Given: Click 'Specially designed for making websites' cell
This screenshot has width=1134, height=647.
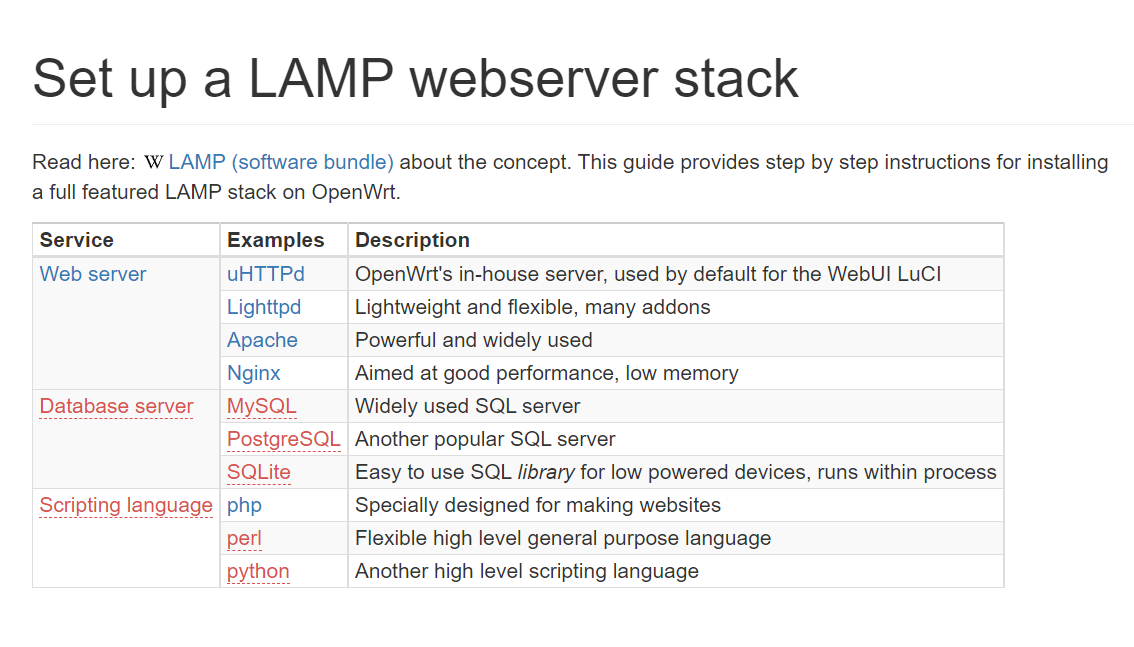Looking at the screenshot, I should (x=675, y=505).
